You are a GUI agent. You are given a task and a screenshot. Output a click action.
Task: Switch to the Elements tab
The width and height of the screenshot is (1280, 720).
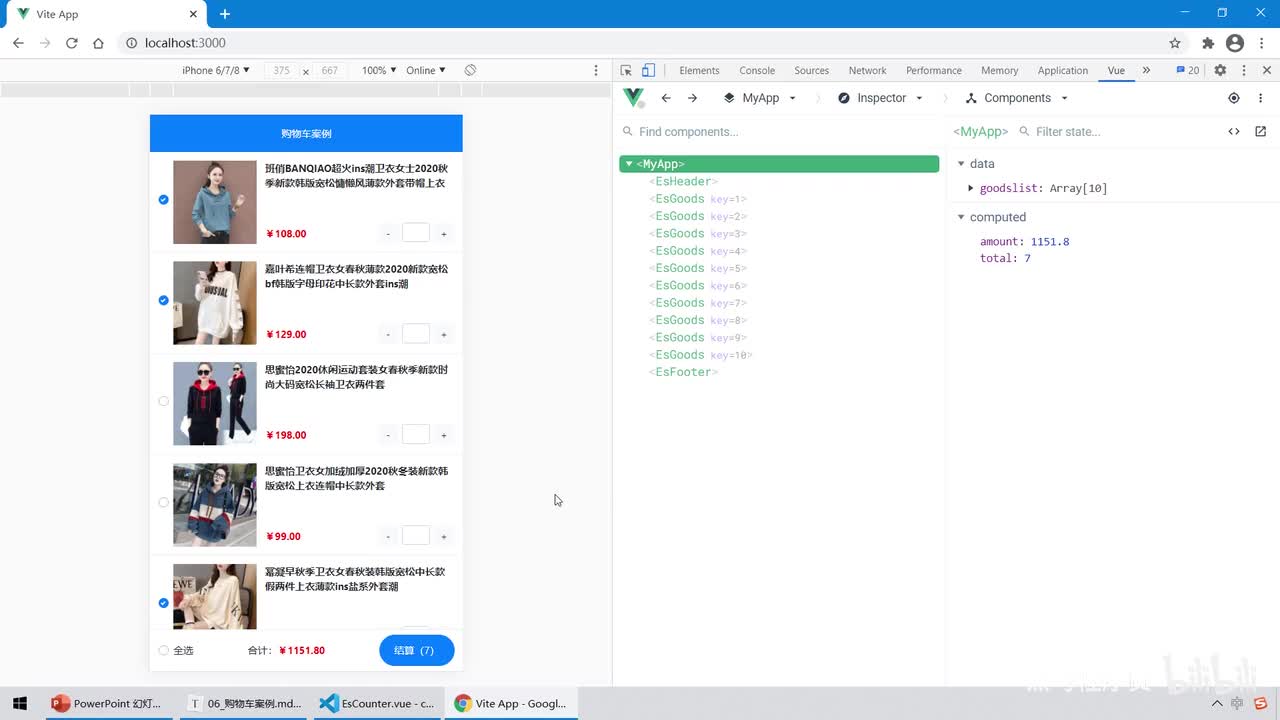[x=699, y=70]
